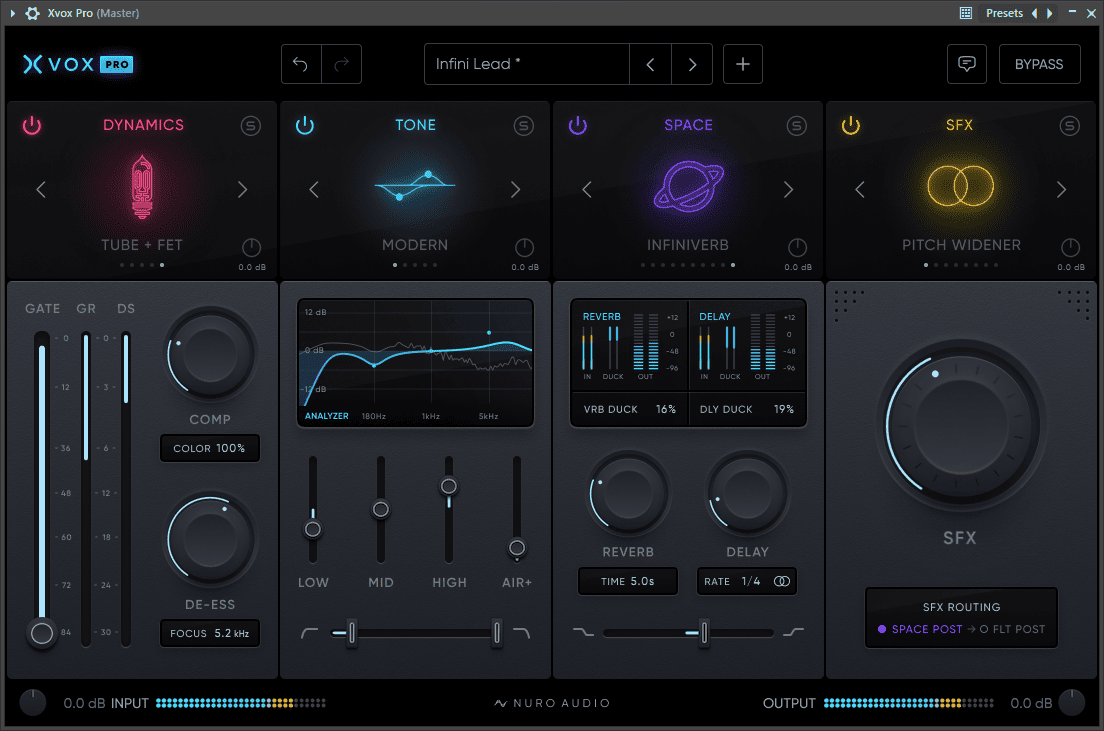This screenshot has width=1104, height=731.
Task: Solo the SFX module
Action: [1070, 126]
